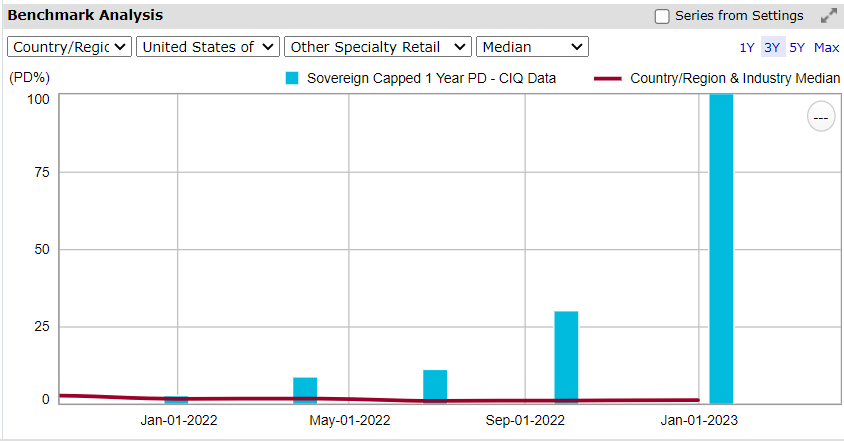Click the dark red median legend line marker
Image resolution: width=844 pixels, height=441 pixels.
(608, 78)
